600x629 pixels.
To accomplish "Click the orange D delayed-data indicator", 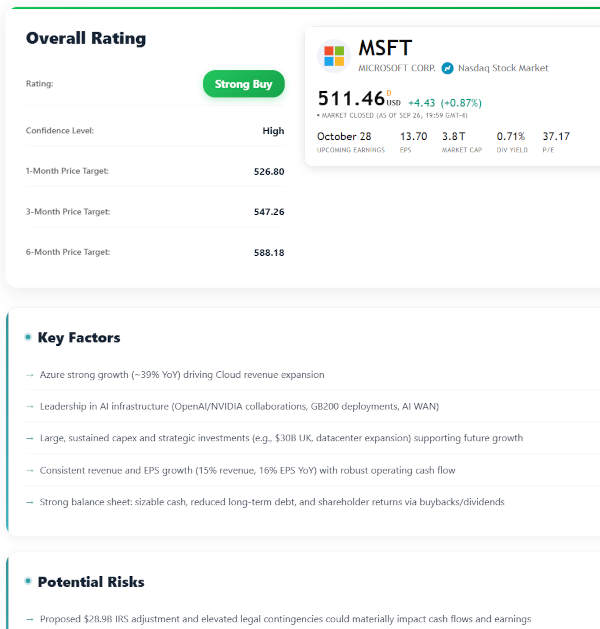I will [389, 92].
